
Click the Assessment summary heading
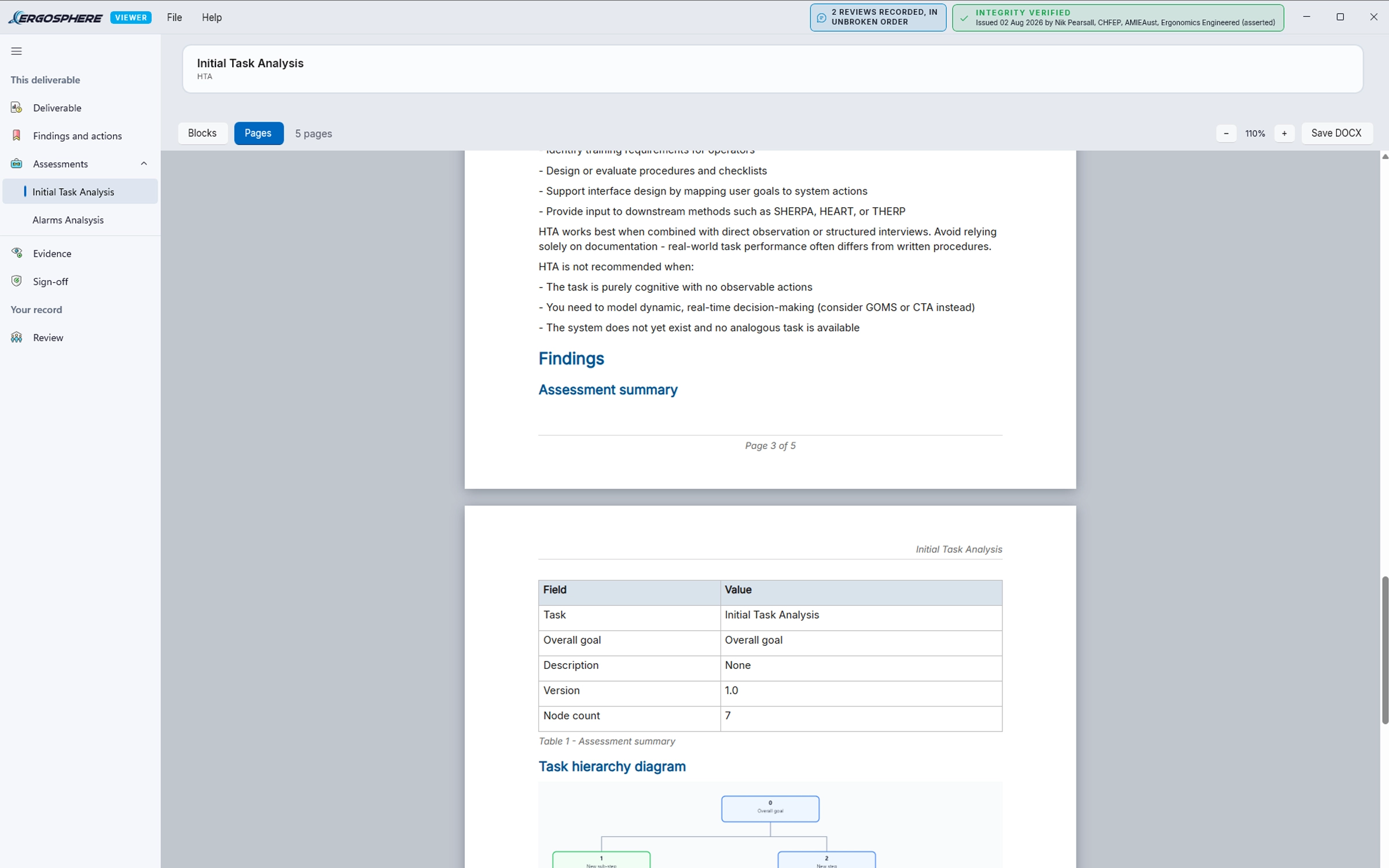point(608,389)
